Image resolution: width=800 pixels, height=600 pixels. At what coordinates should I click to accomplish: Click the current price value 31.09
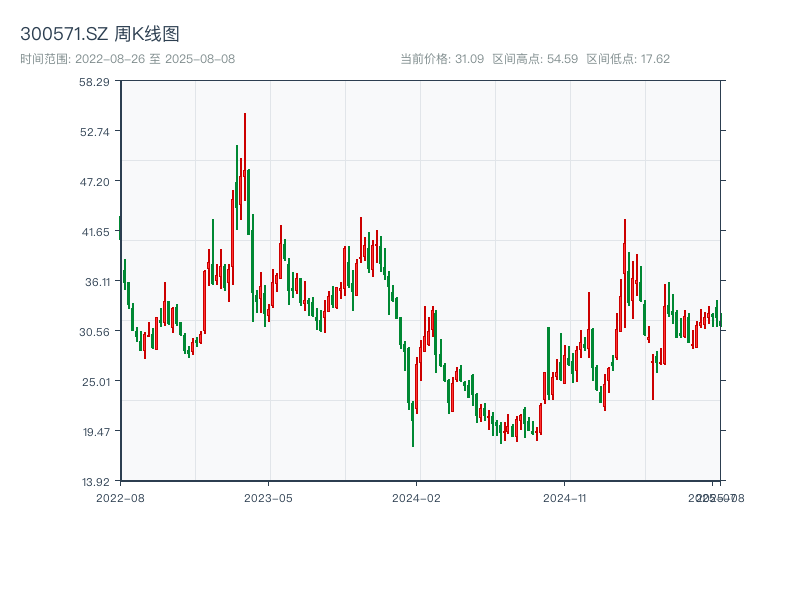coord(469,59)
